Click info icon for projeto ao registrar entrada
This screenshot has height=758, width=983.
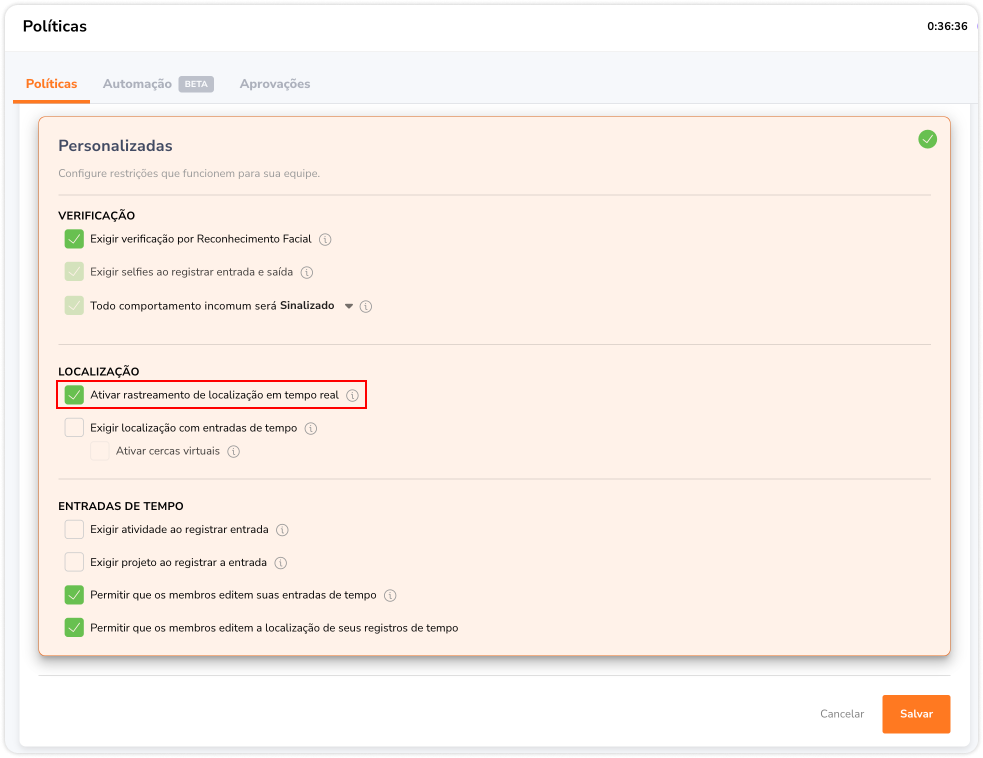coord(281,563)
